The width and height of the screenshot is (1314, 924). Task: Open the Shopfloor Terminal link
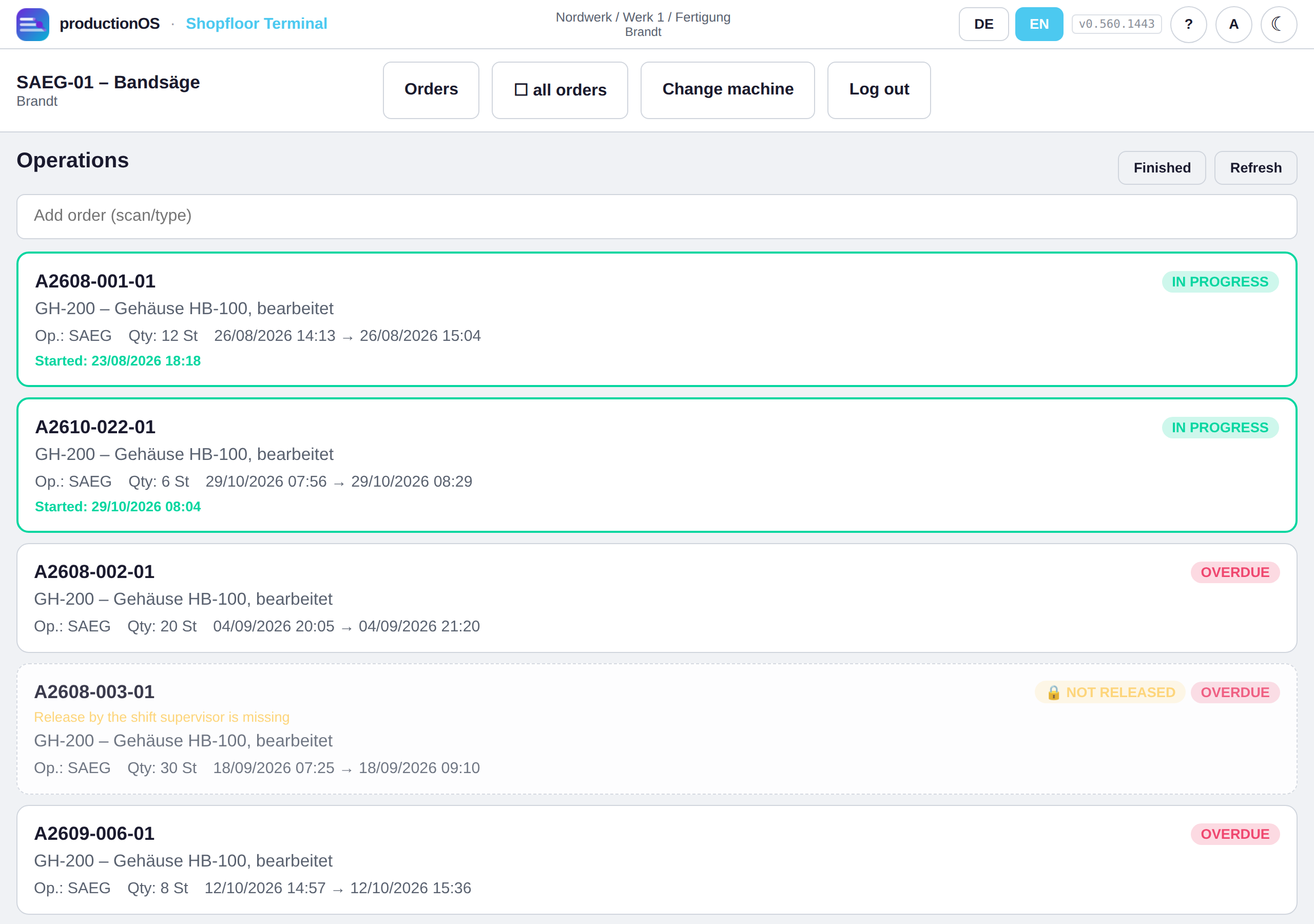pyautogui.click(x=257, y=24)
